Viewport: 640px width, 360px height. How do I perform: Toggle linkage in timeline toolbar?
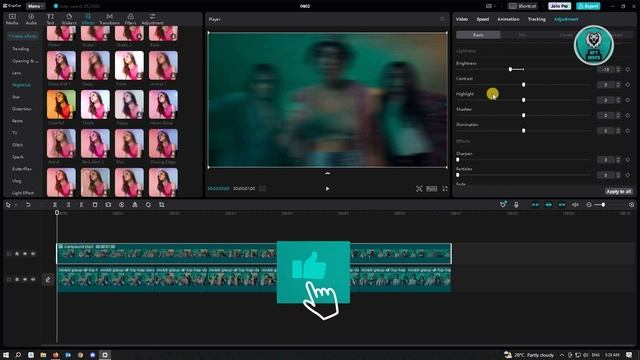562,204
